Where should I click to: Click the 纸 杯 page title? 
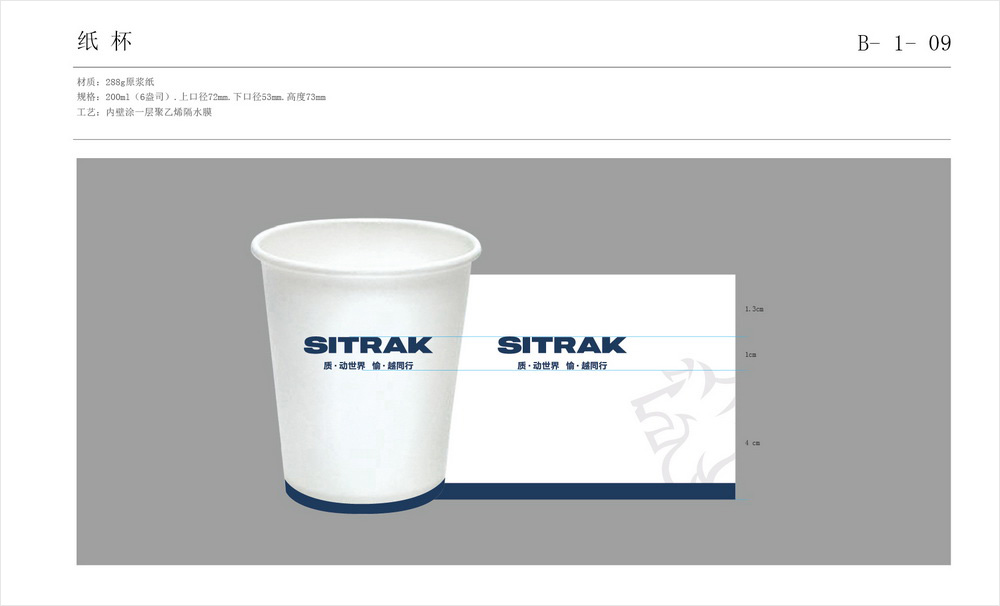[104, 42]
